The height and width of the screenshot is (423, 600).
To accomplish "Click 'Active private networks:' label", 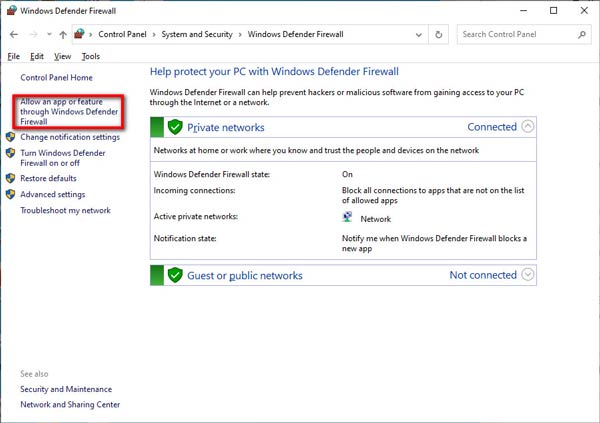I will (x=196, y=216).
